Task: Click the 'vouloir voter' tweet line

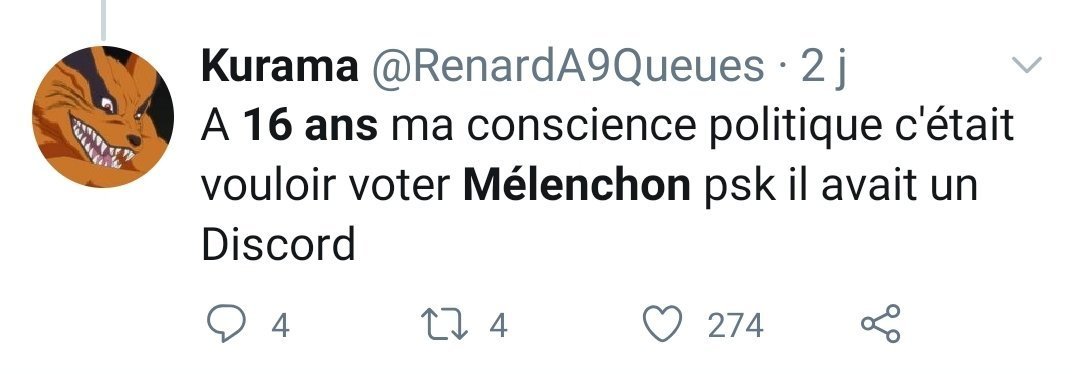Action: (325, 186)
